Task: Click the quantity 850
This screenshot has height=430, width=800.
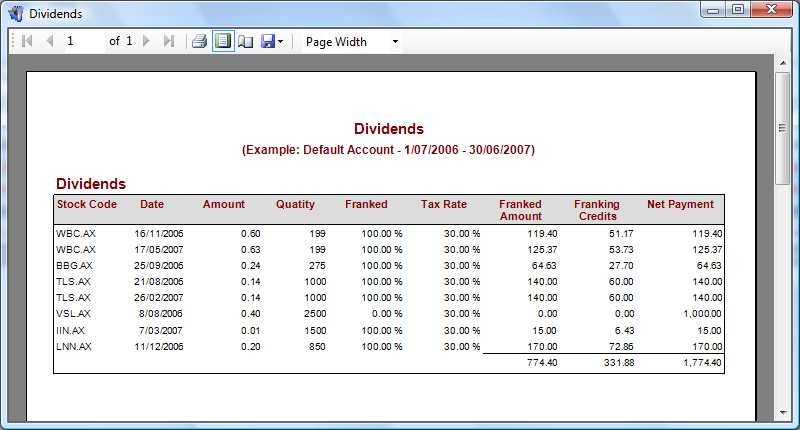Action: [x=317, y=346]
